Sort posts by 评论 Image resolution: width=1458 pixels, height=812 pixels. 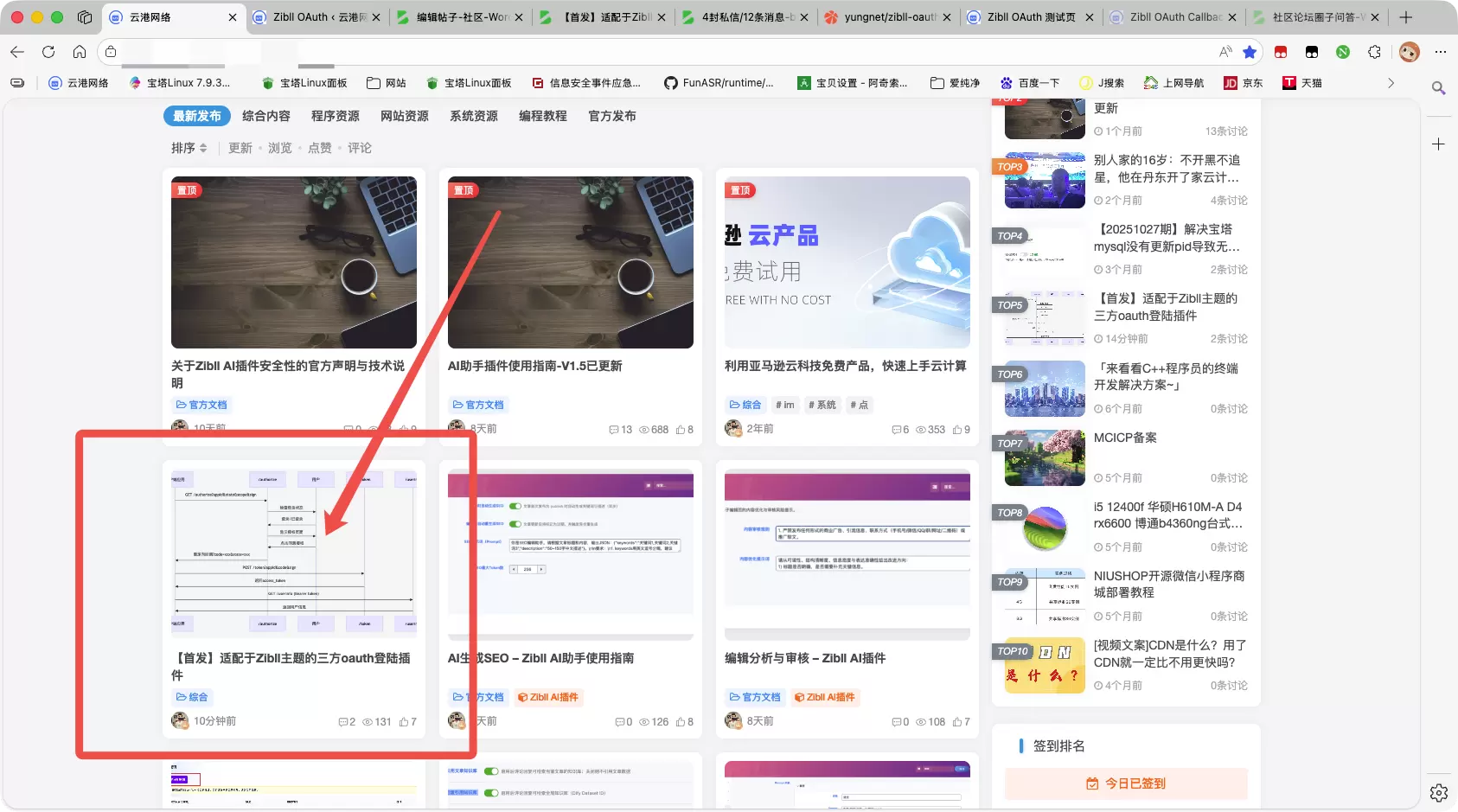point(360,148)
